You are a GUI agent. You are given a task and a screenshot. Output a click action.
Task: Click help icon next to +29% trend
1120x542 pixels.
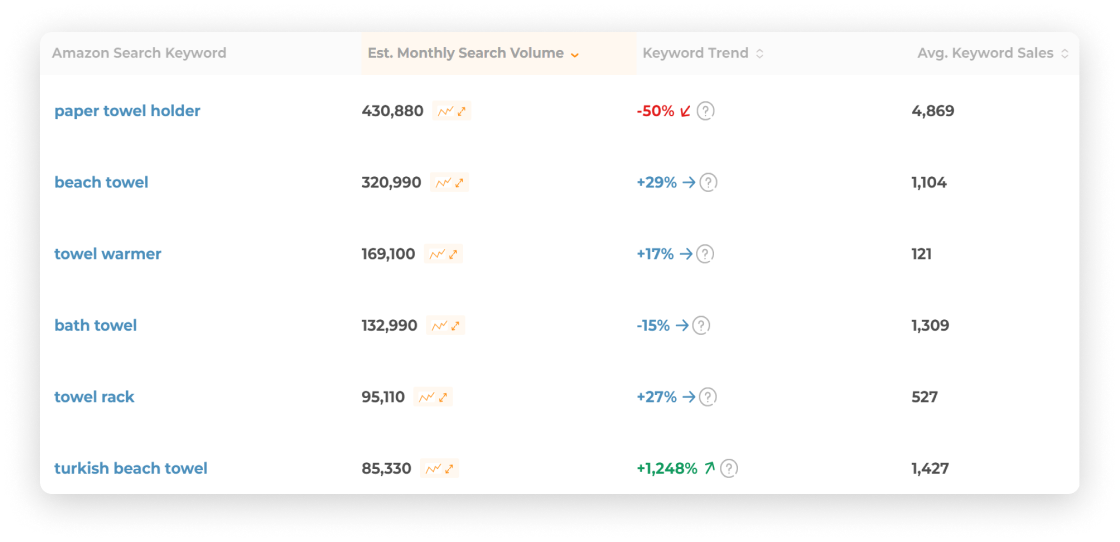(708, 182)
